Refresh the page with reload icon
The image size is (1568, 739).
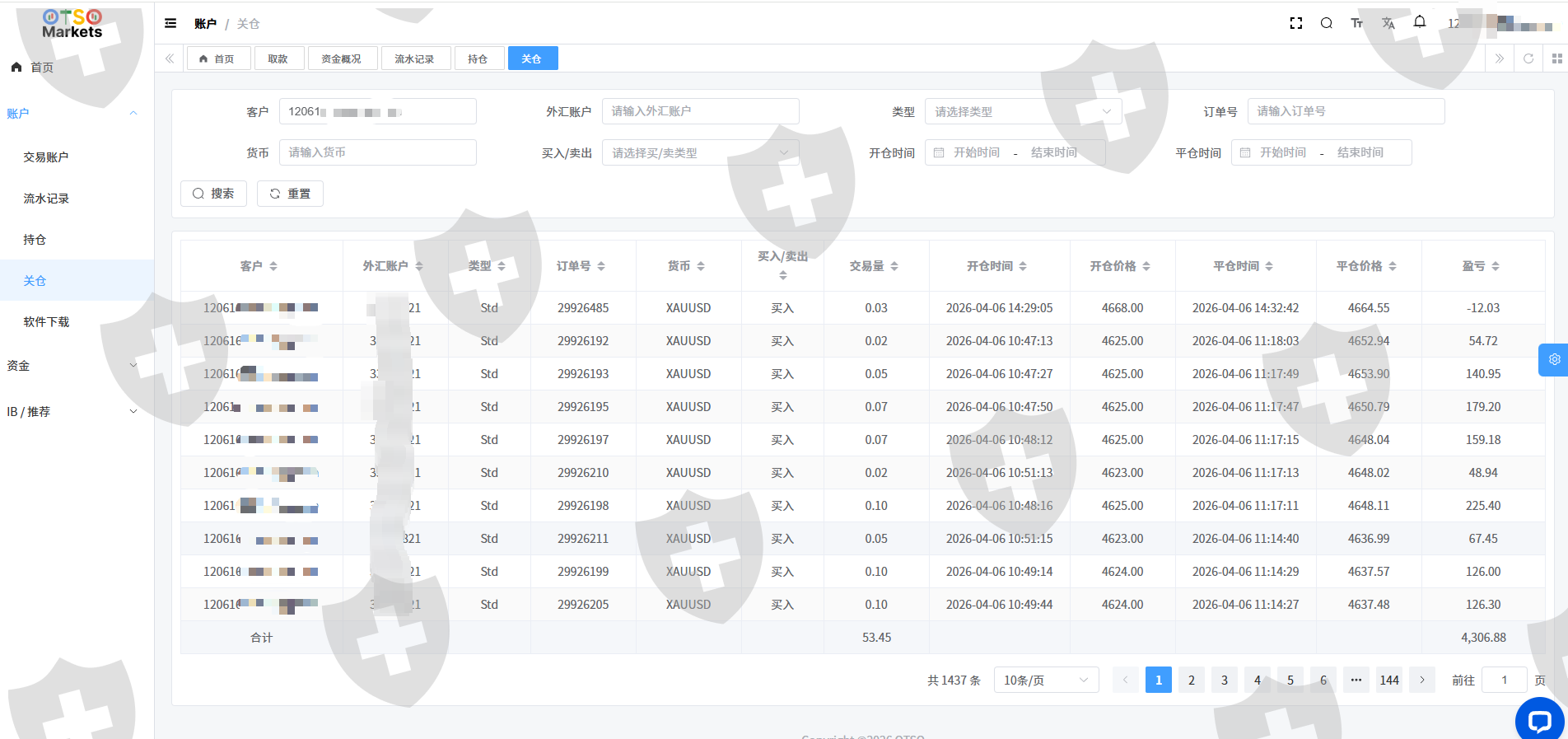(1528, 58)
